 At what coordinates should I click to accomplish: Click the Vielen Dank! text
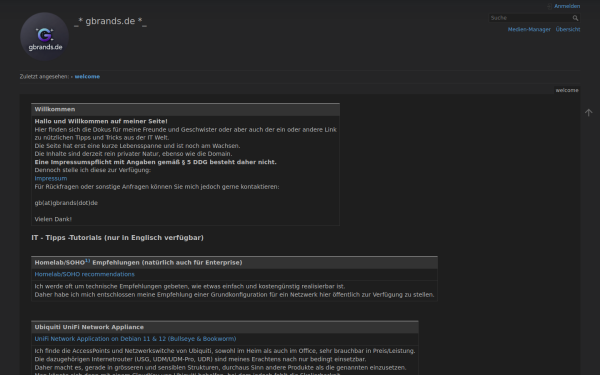[x=53, y=219]
